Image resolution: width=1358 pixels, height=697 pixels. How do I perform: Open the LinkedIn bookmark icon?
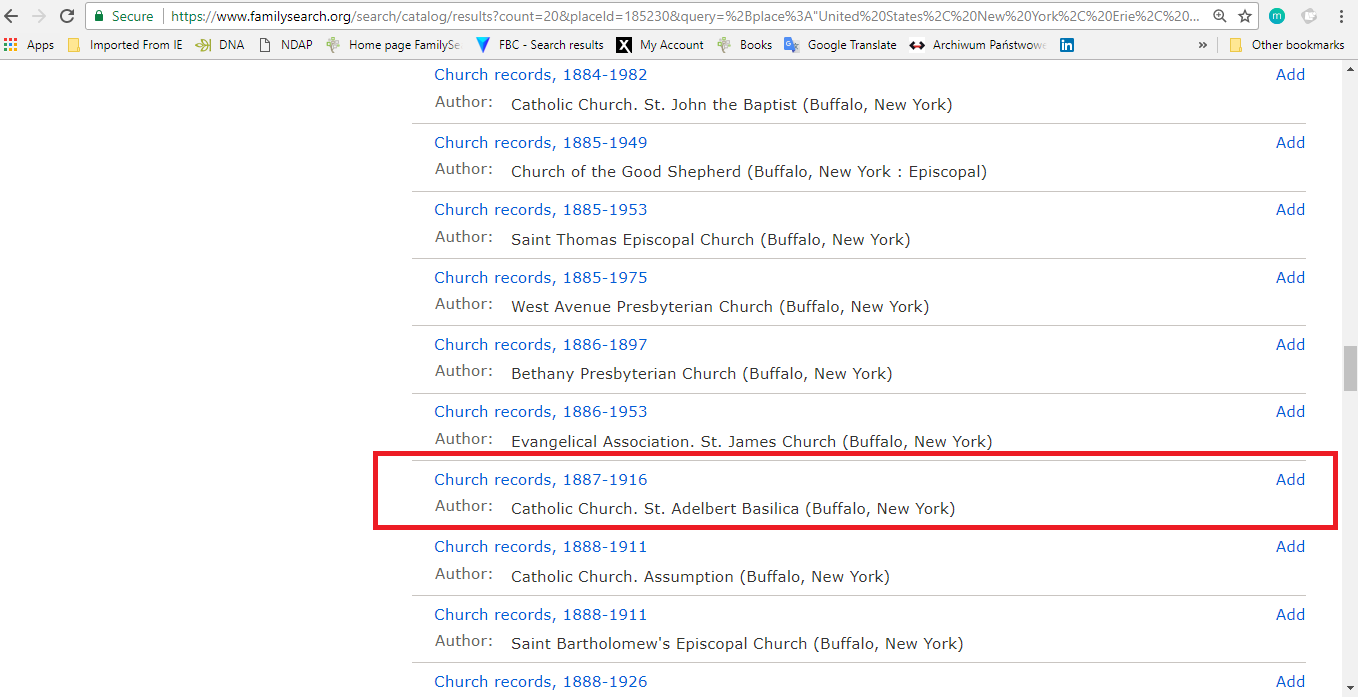[x=1066, y=44]
